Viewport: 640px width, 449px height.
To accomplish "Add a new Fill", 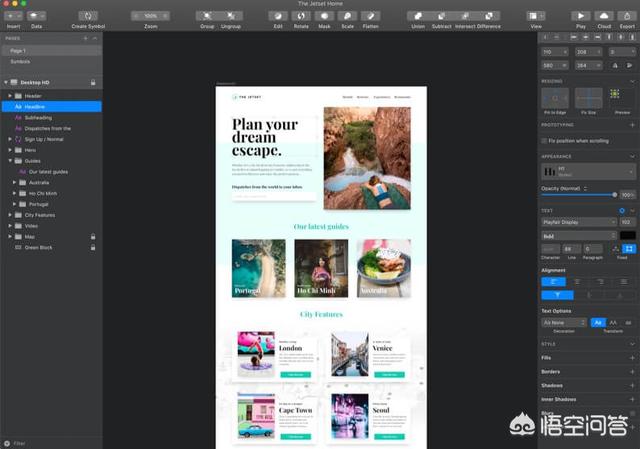I will coord(632,358).
